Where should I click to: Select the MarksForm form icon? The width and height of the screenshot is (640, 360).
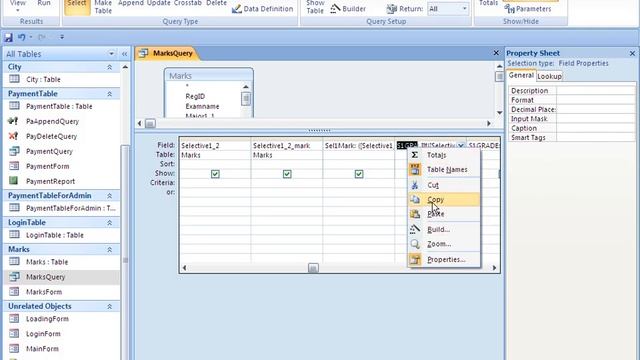tap(14, 291)
